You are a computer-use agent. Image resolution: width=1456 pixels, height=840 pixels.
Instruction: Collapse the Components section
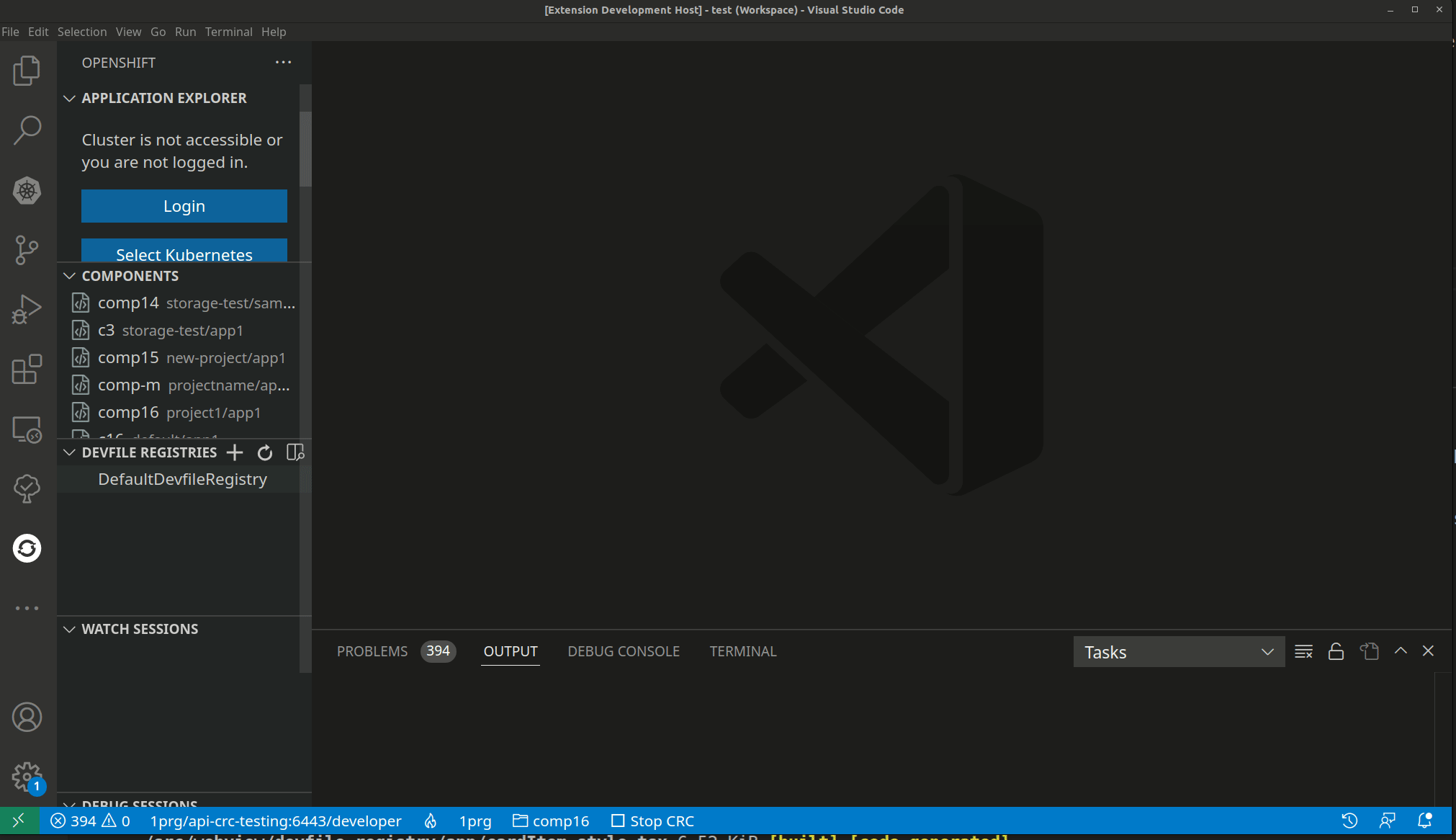click(70, 276)
